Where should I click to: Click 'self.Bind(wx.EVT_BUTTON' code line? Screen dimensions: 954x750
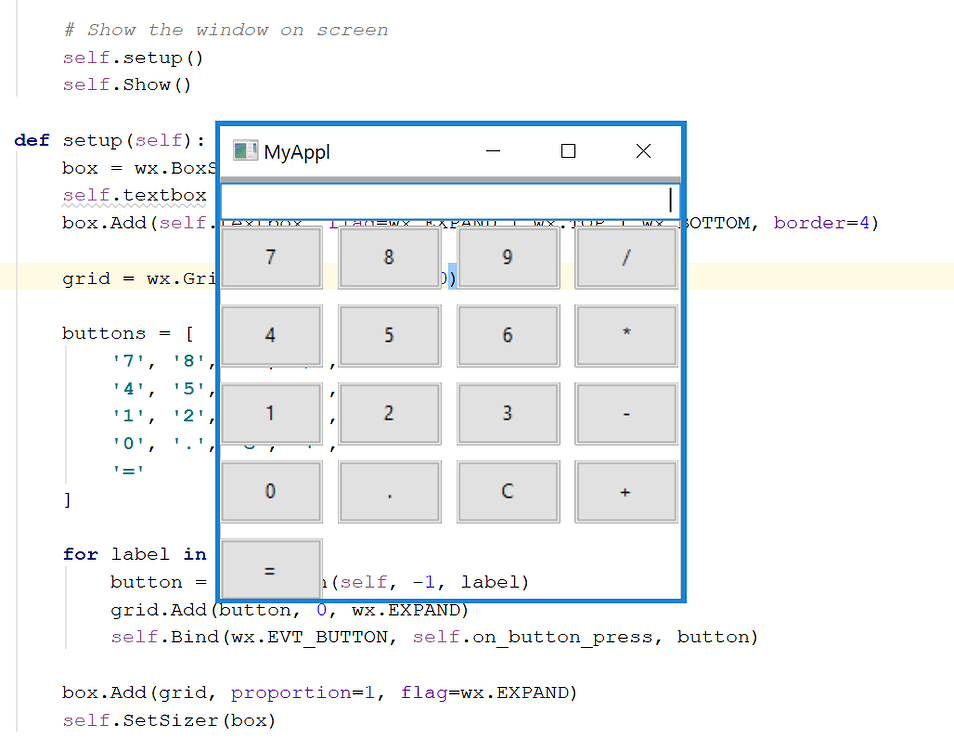pos(434,637)
